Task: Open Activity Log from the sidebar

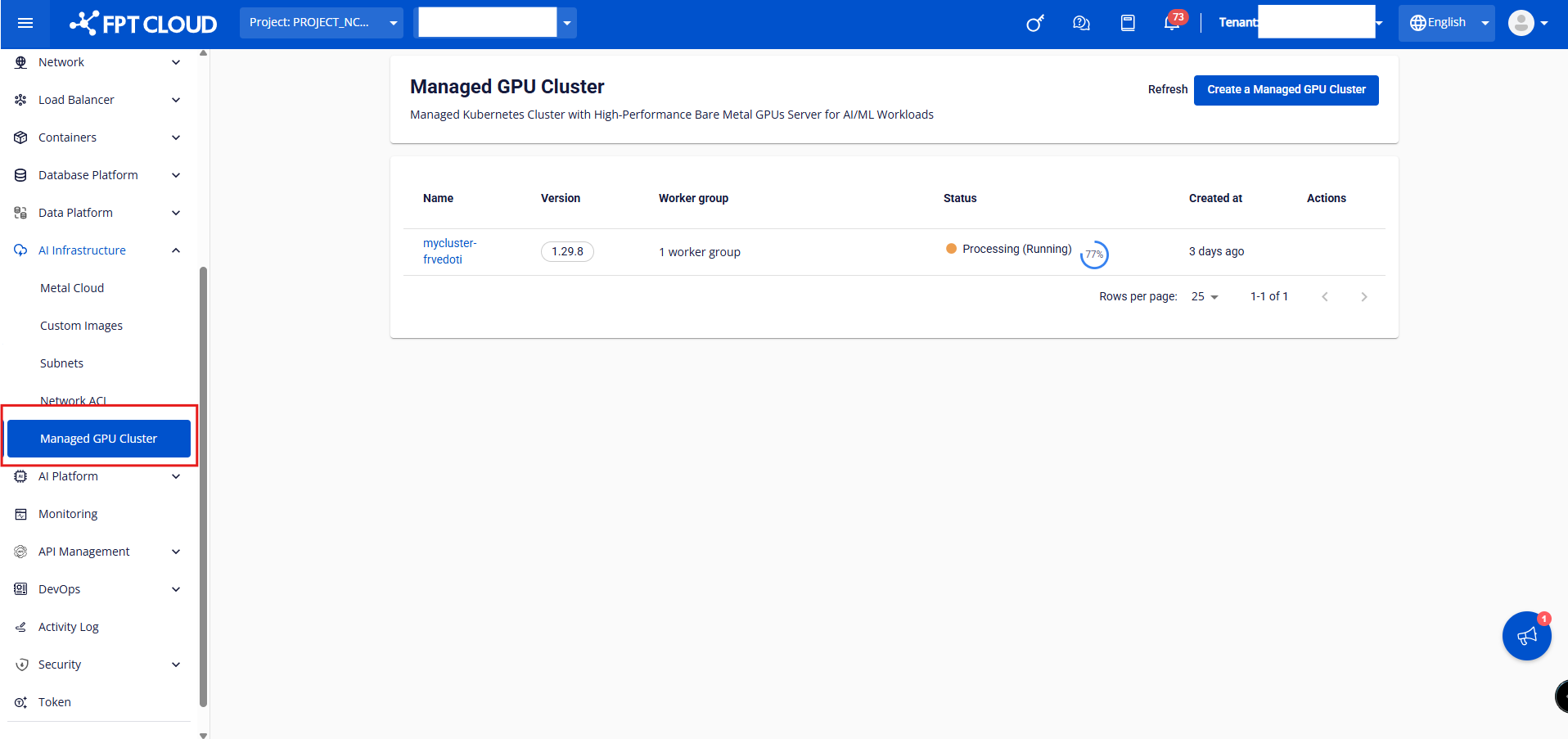Action: (x=68, y=627)
